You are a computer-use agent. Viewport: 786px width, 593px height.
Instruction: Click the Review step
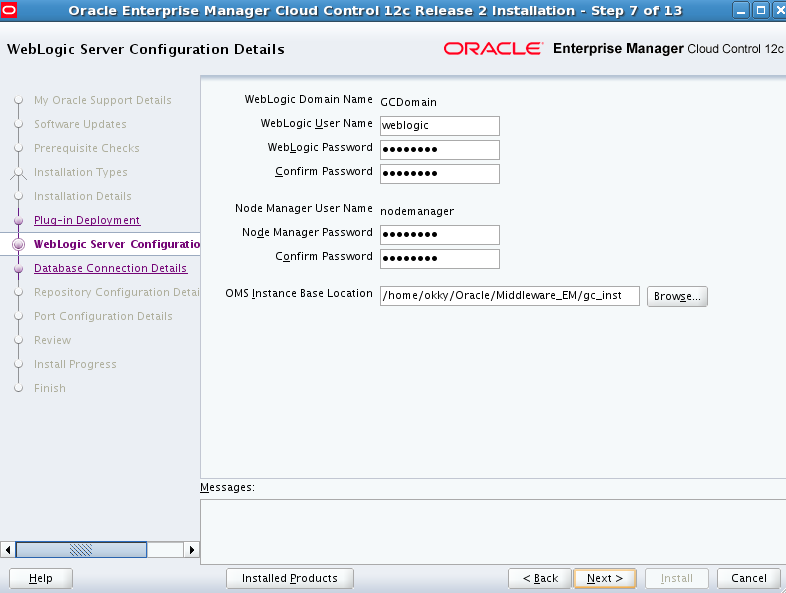[x=53, y=340]
